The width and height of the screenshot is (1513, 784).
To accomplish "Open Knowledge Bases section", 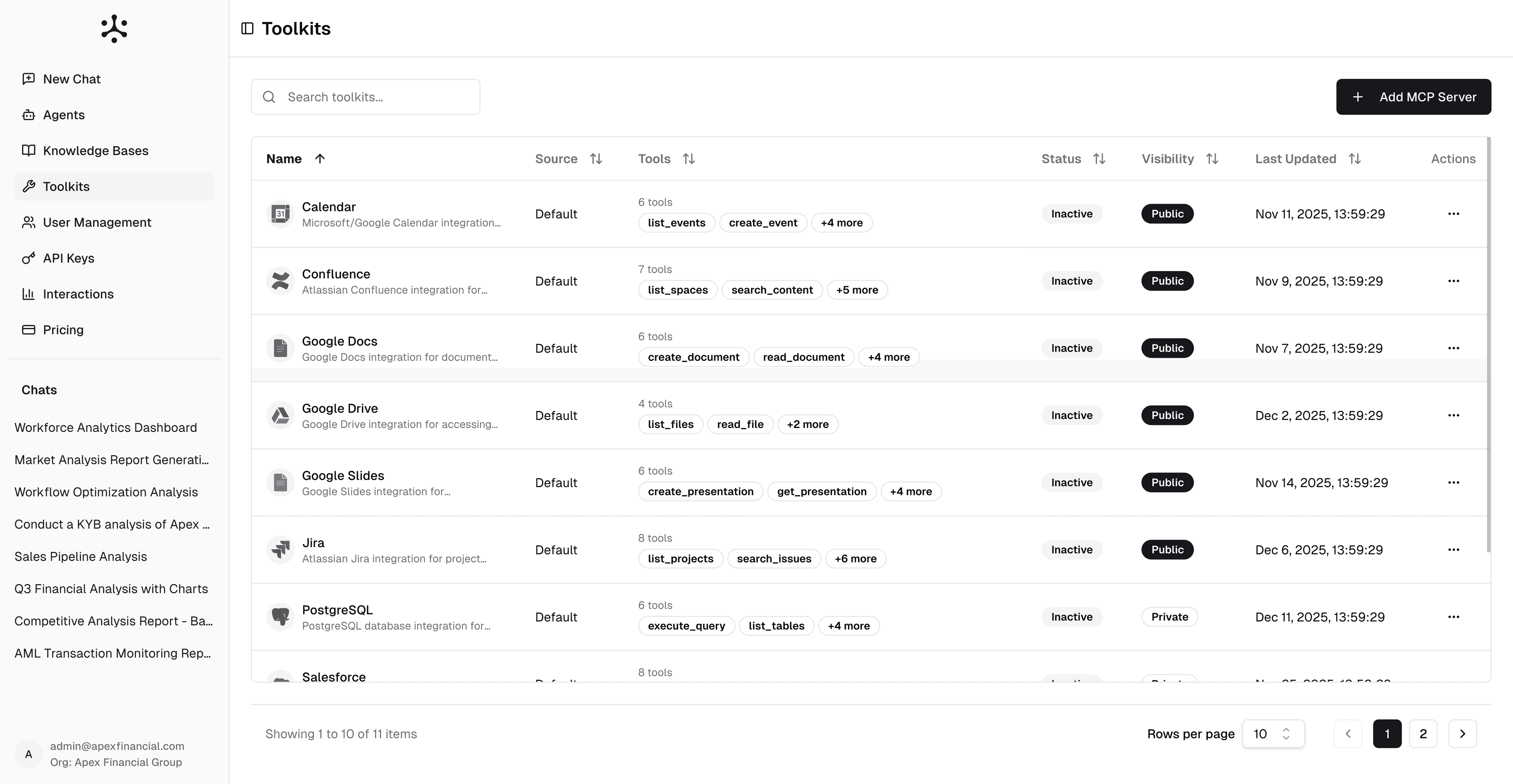I will [114, 151].
